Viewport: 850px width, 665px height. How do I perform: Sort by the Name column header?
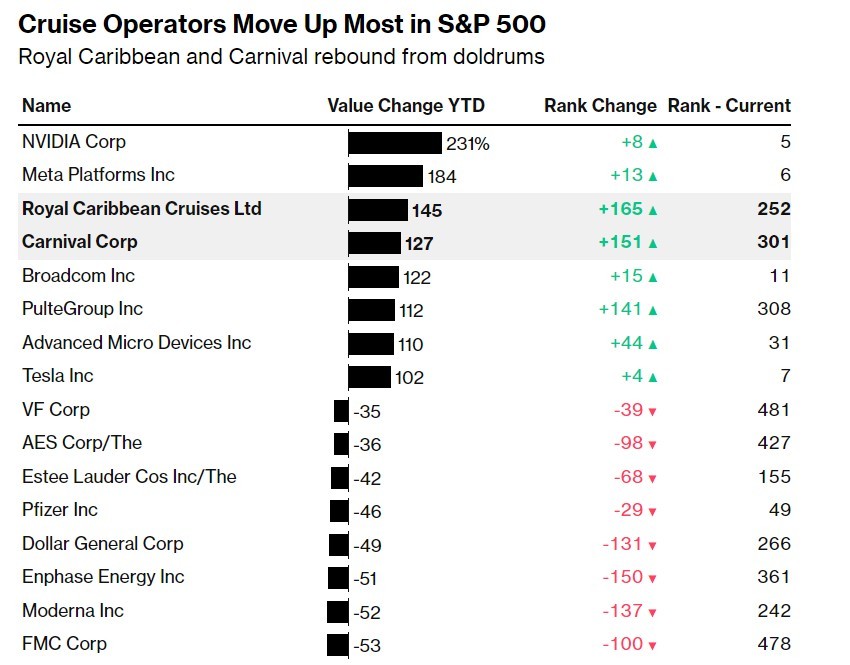pyautogui.click(x=47, y=106)
